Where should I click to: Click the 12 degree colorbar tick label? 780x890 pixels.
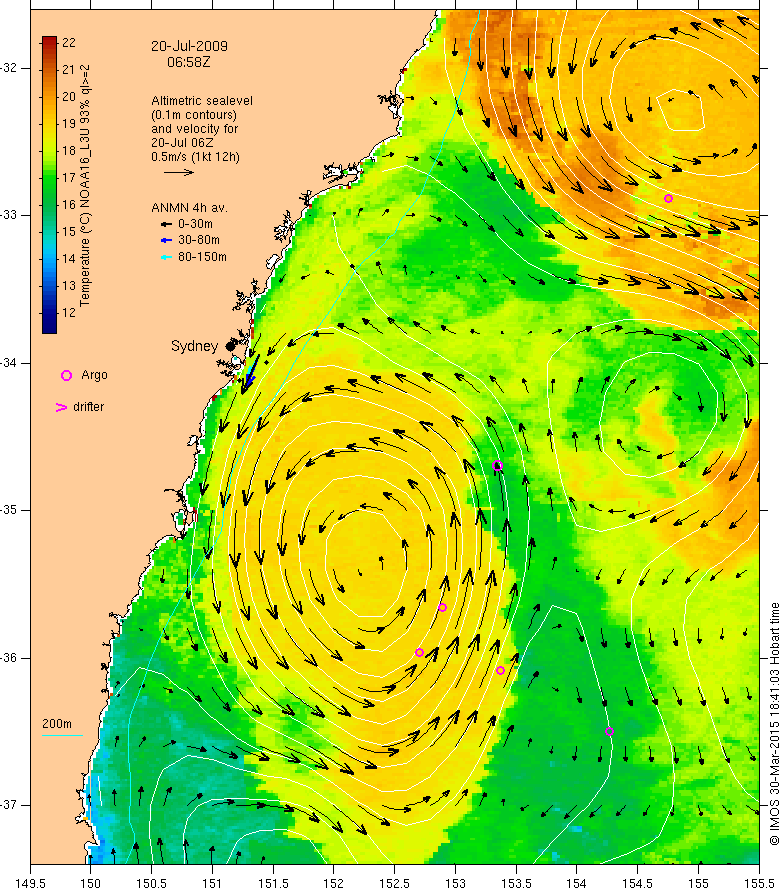pos(69,313)
